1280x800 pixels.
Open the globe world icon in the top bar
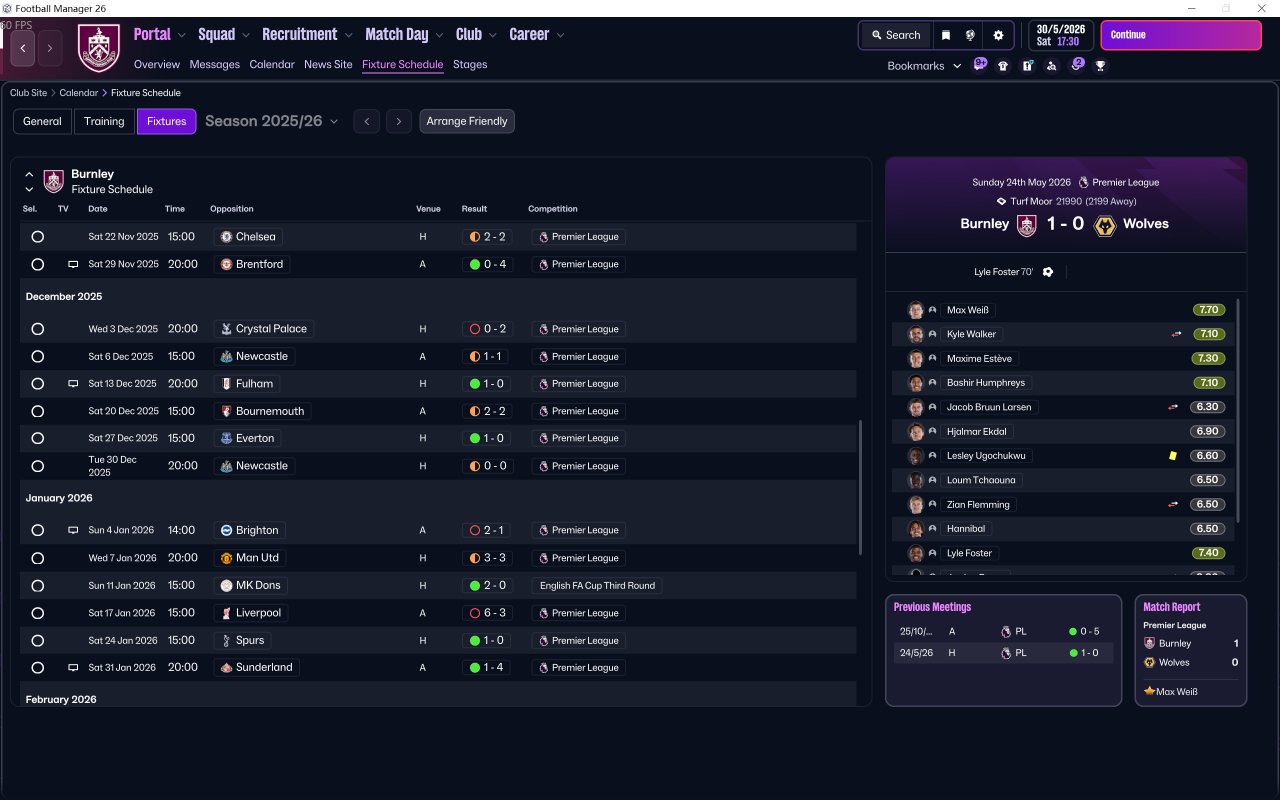[970, 35]
